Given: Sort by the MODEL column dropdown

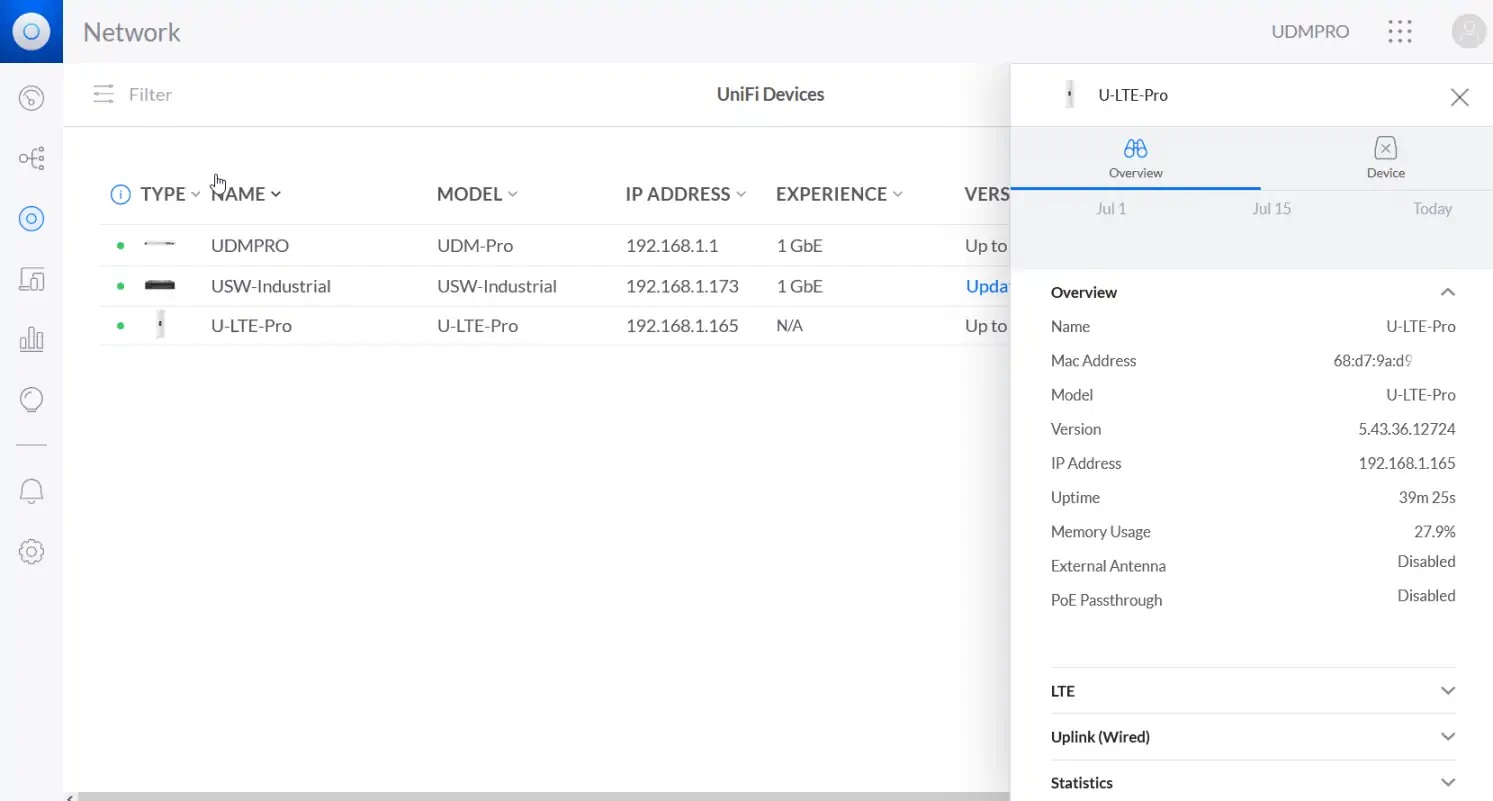Looking at the screenshot, I should (x=477, y=194).
